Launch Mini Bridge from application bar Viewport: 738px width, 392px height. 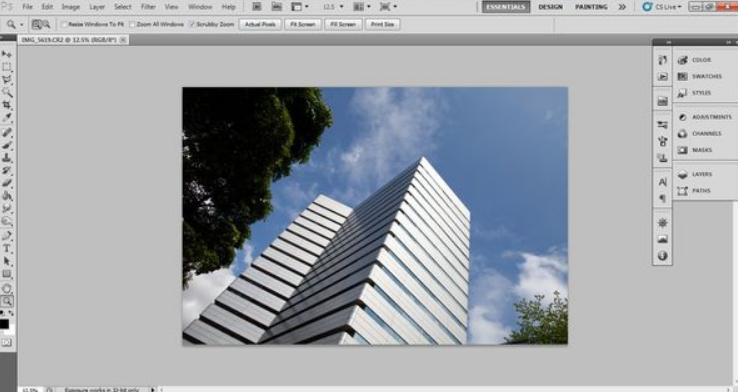pos(277,7)
